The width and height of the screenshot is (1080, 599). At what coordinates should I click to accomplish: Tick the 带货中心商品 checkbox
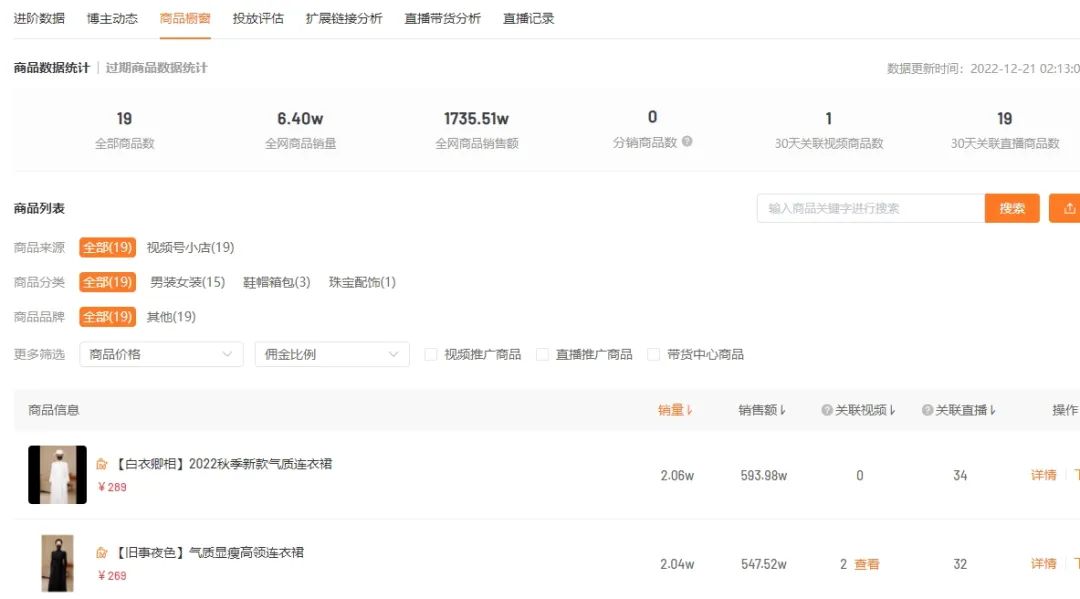point(654,354)
